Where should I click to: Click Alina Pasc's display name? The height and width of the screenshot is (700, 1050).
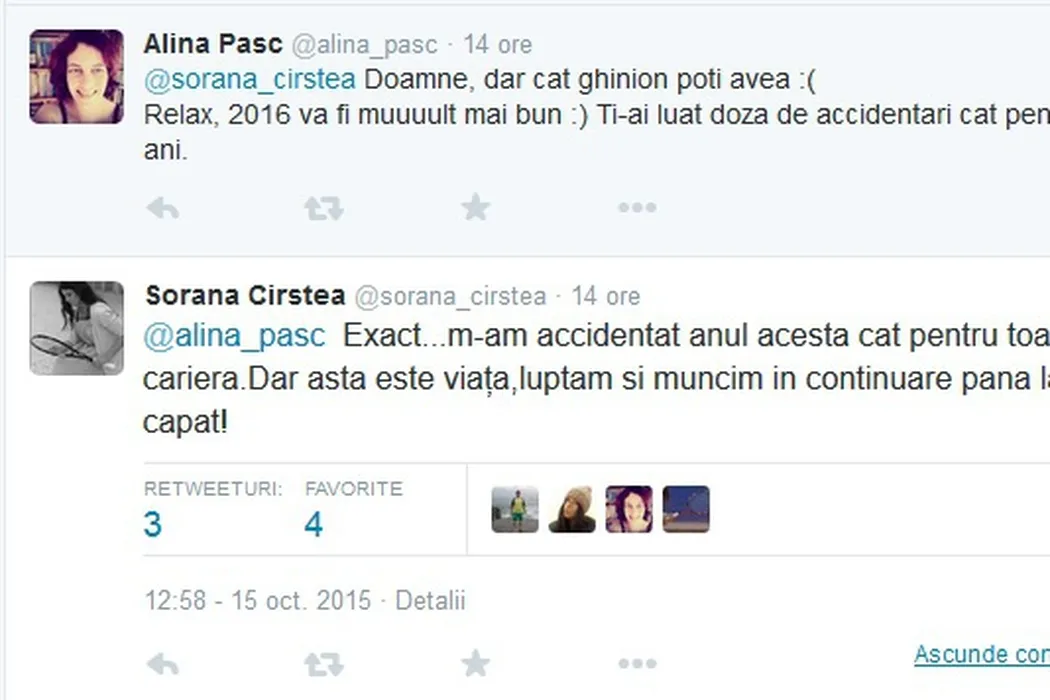(213, 44)
